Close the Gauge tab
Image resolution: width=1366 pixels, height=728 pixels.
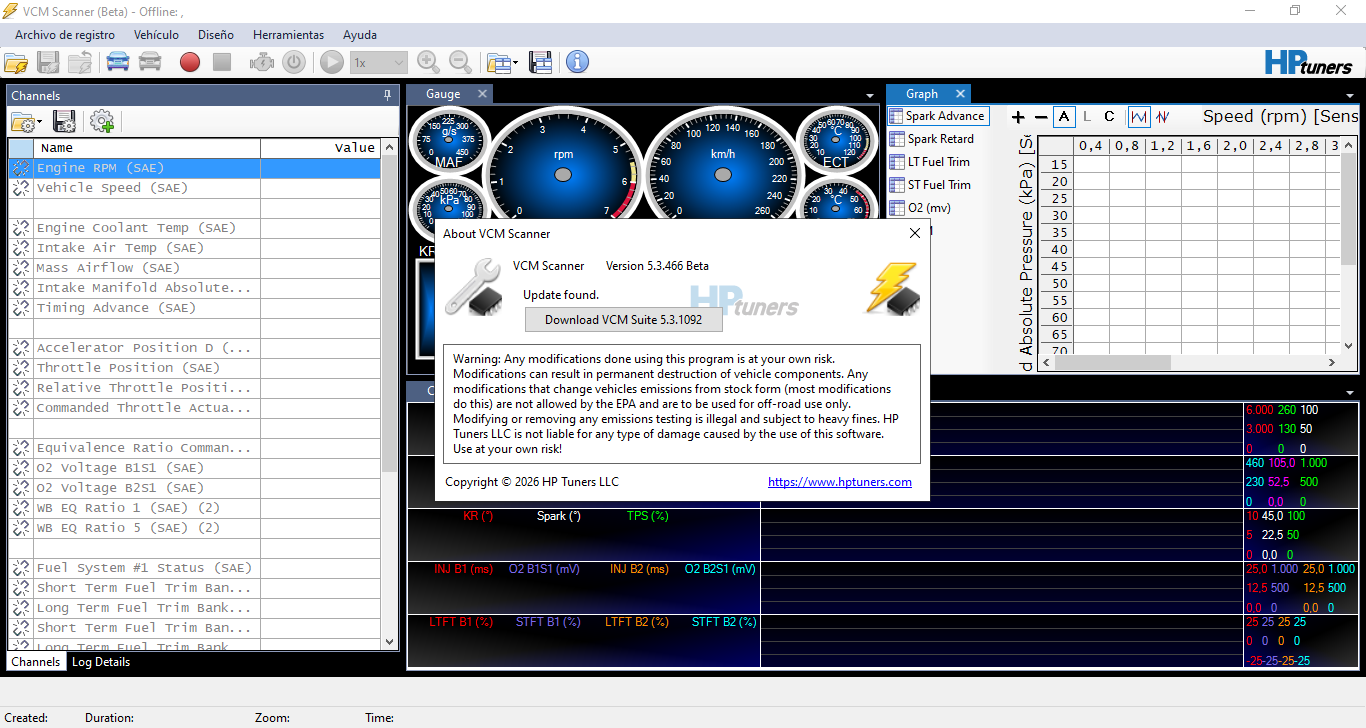click(482, 94)
